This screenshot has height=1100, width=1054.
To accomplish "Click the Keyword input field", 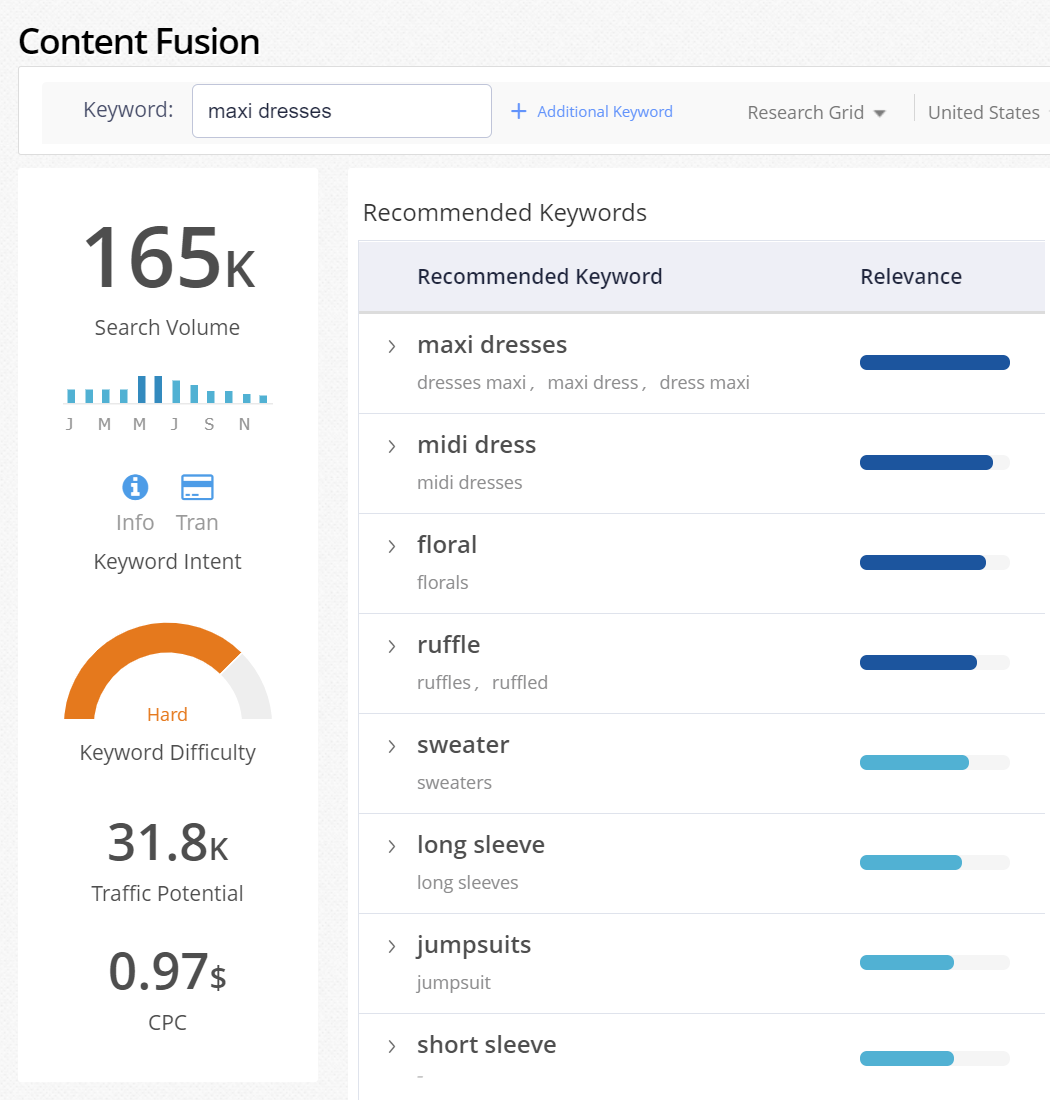I will pyautogui.click(x=342, y=111).
